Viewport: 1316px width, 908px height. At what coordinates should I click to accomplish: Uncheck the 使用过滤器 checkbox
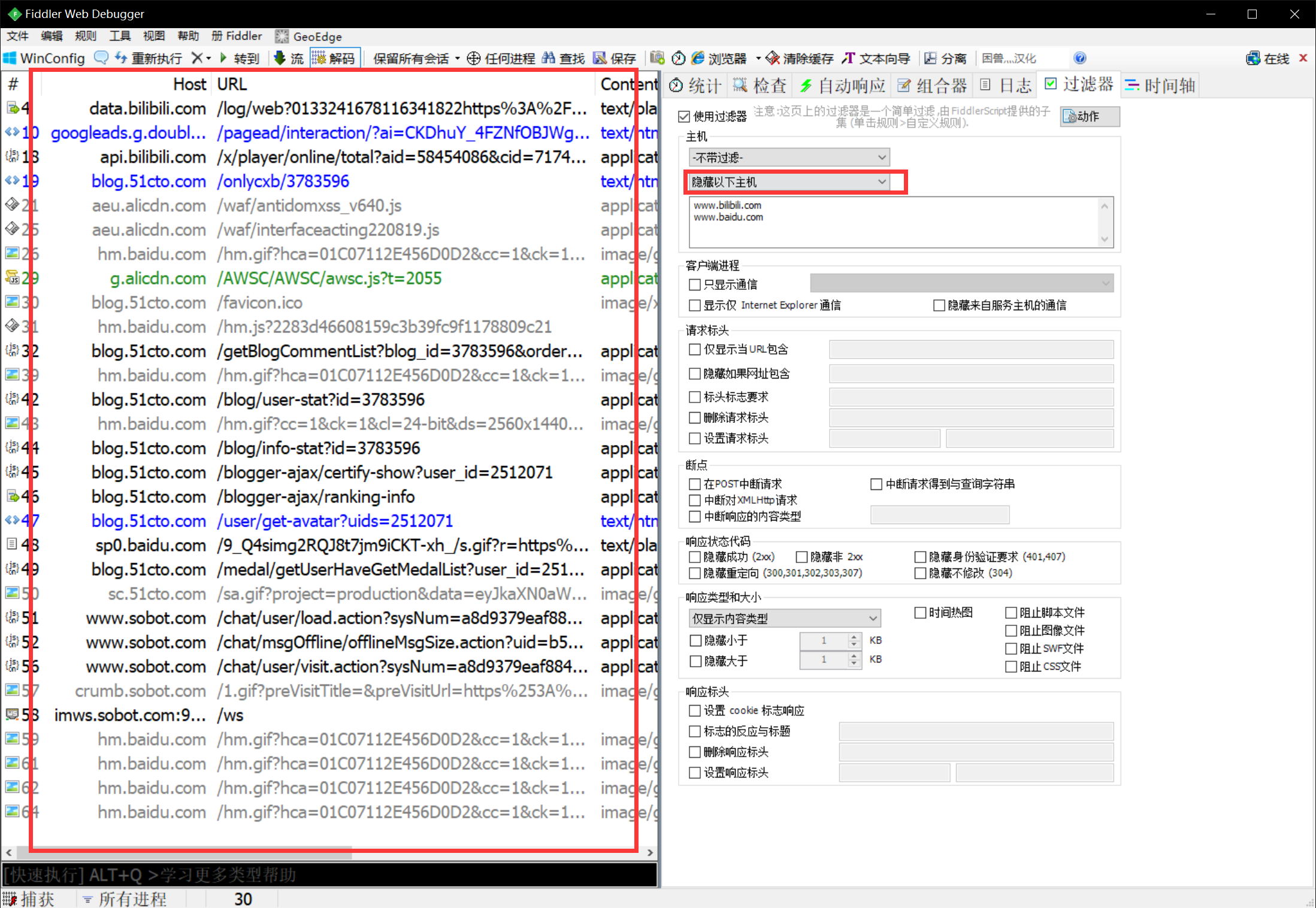pyautogui.click(x=684, y=116)
